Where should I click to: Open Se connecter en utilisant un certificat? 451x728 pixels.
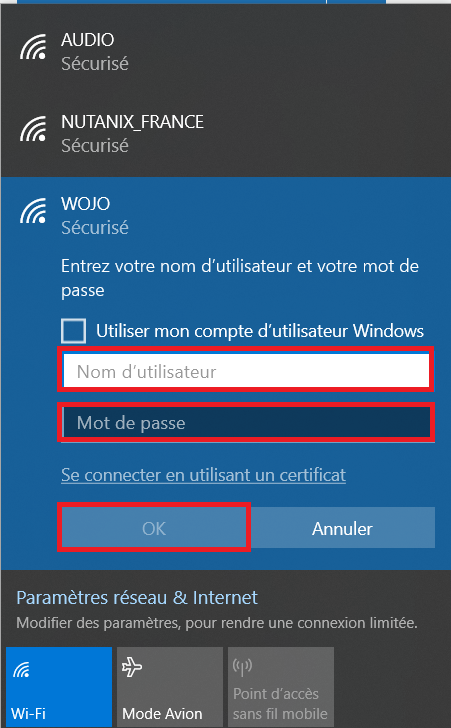coord(203,475)
